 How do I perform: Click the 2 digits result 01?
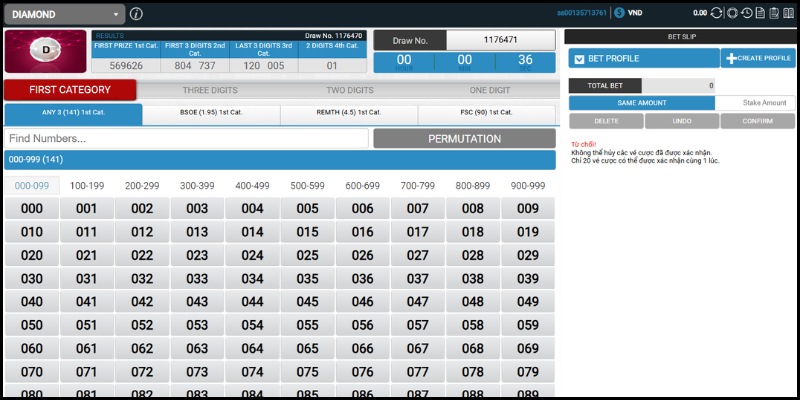pyautogui.click(x=332, y=66)
